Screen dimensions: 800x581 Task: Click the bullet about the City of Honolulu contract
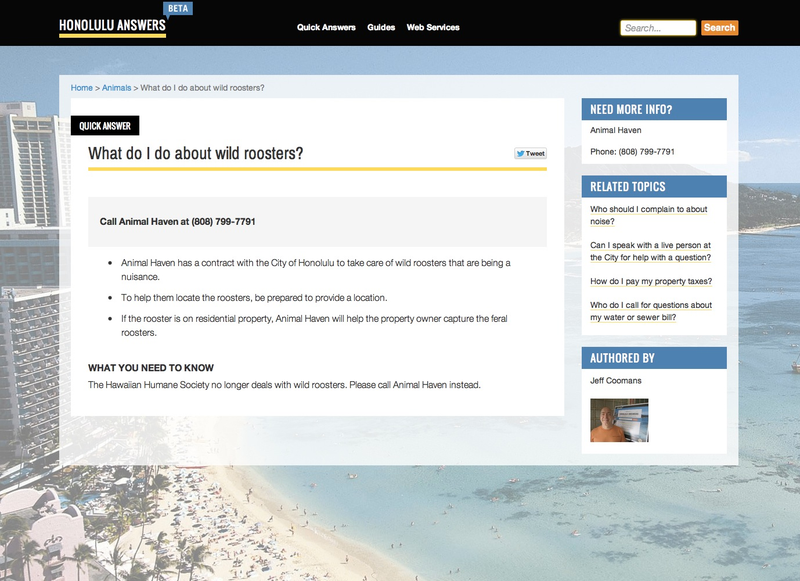[x=316, y=270]
